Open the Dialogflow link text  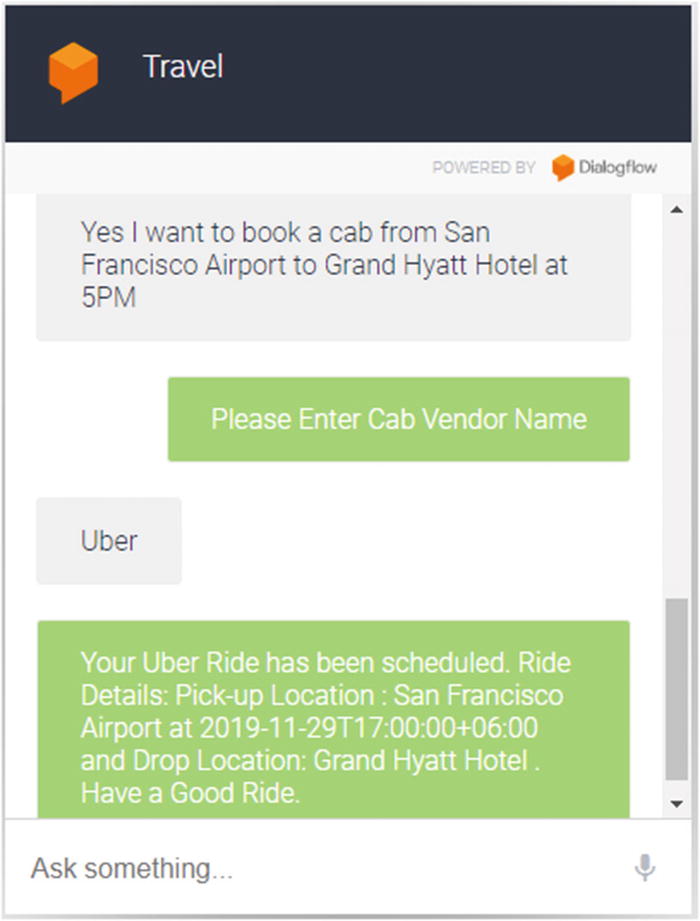pos(617,167)
